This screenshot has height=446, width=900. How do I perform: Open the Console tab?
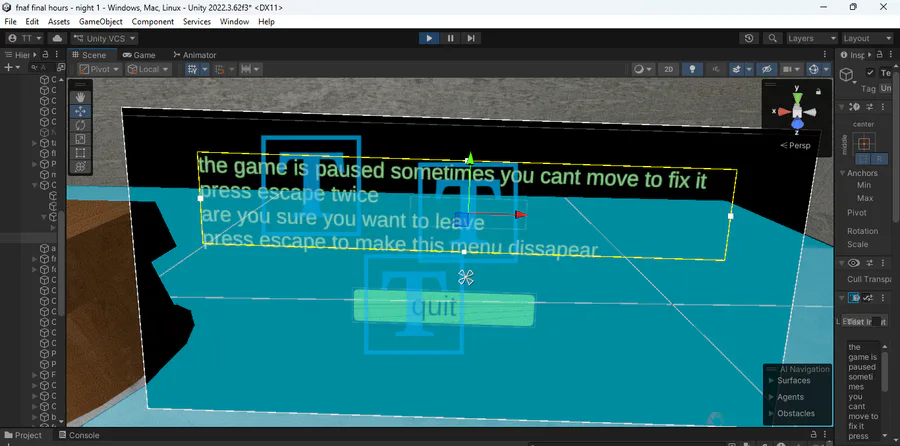(79, 435)
